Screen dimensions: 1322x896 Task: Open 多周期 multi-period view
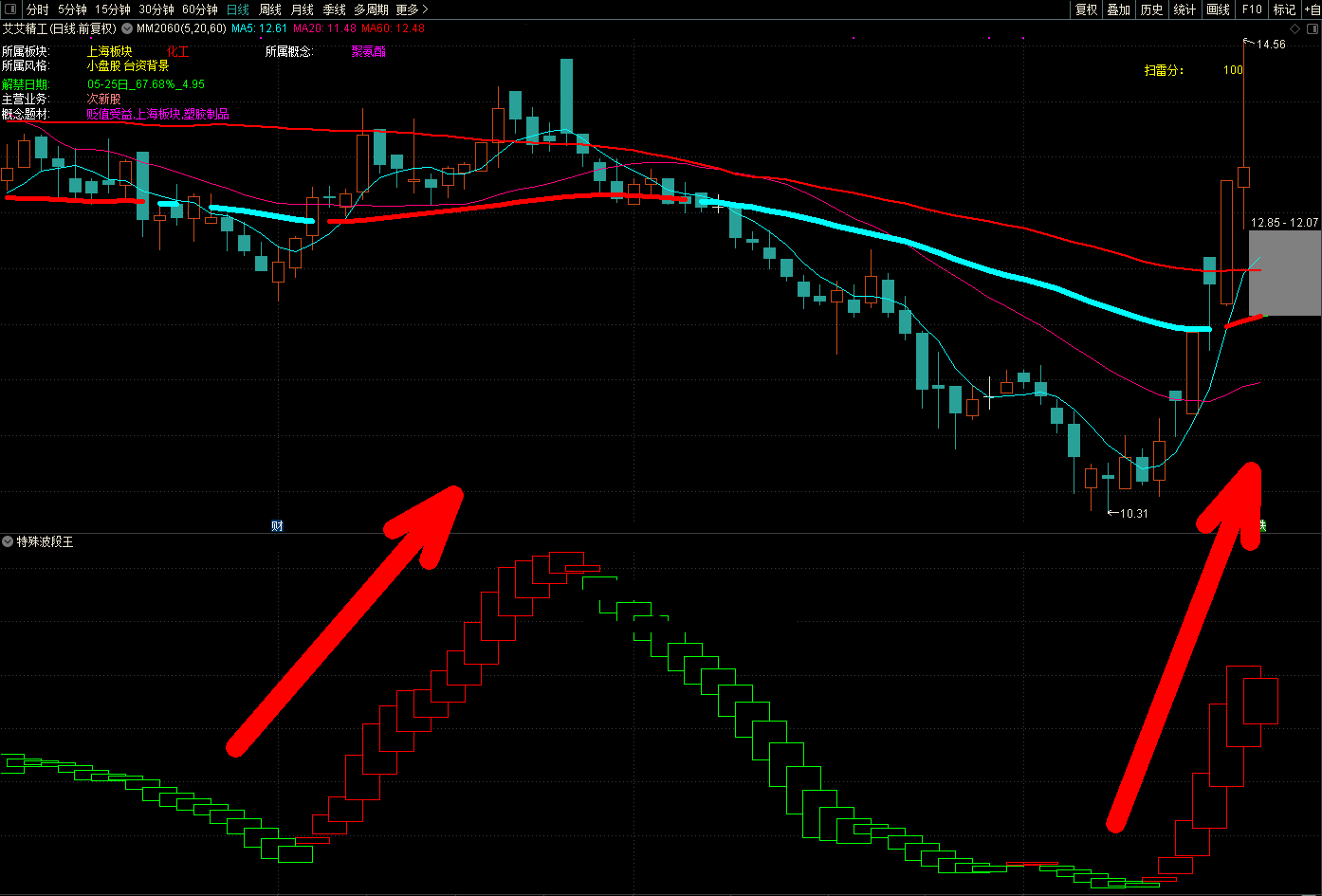tap(371, 9)
